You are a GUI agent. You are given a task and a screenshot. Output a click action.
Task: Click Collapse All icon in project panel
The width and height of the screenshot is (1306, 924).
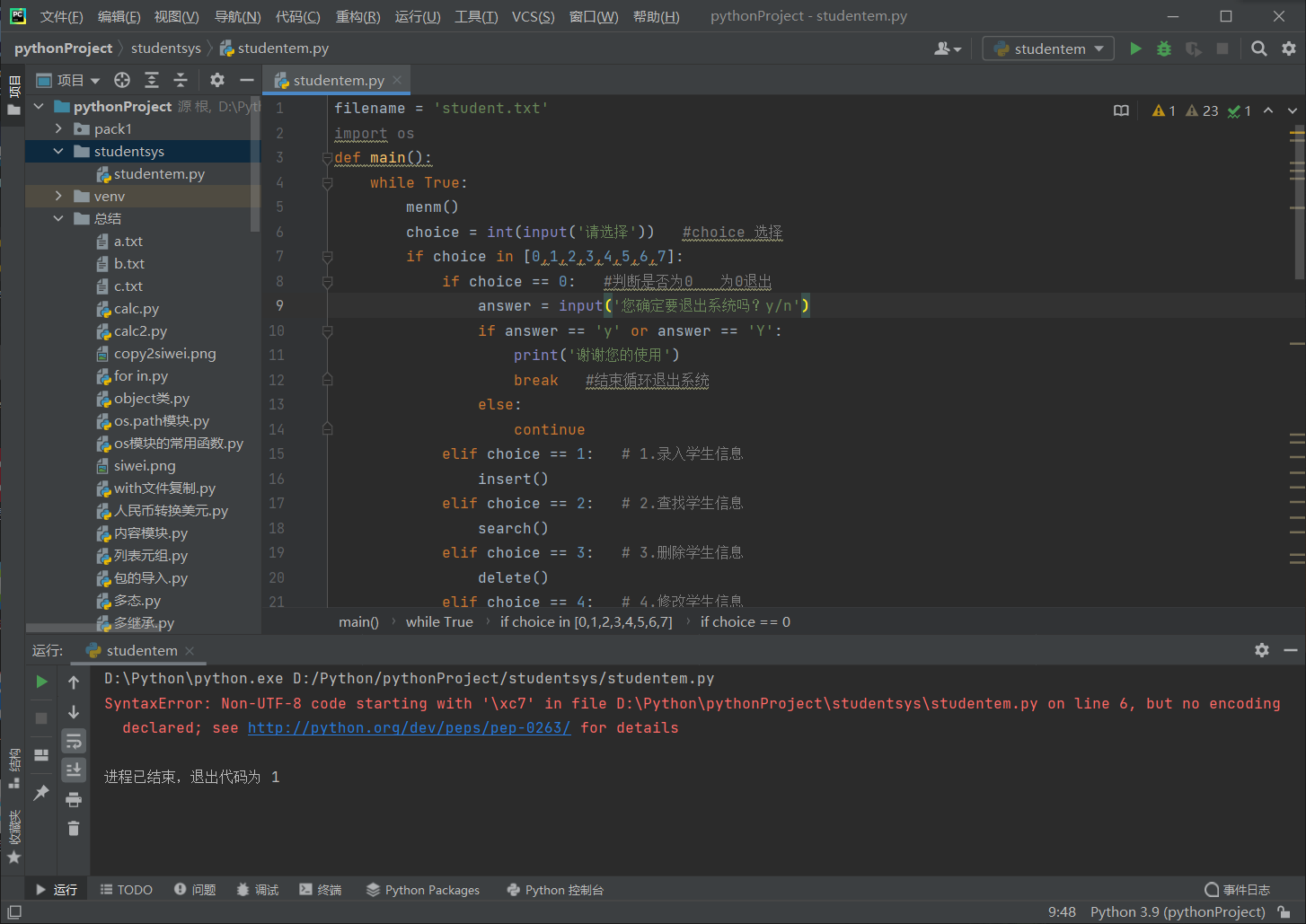click(x=181, y=80)
